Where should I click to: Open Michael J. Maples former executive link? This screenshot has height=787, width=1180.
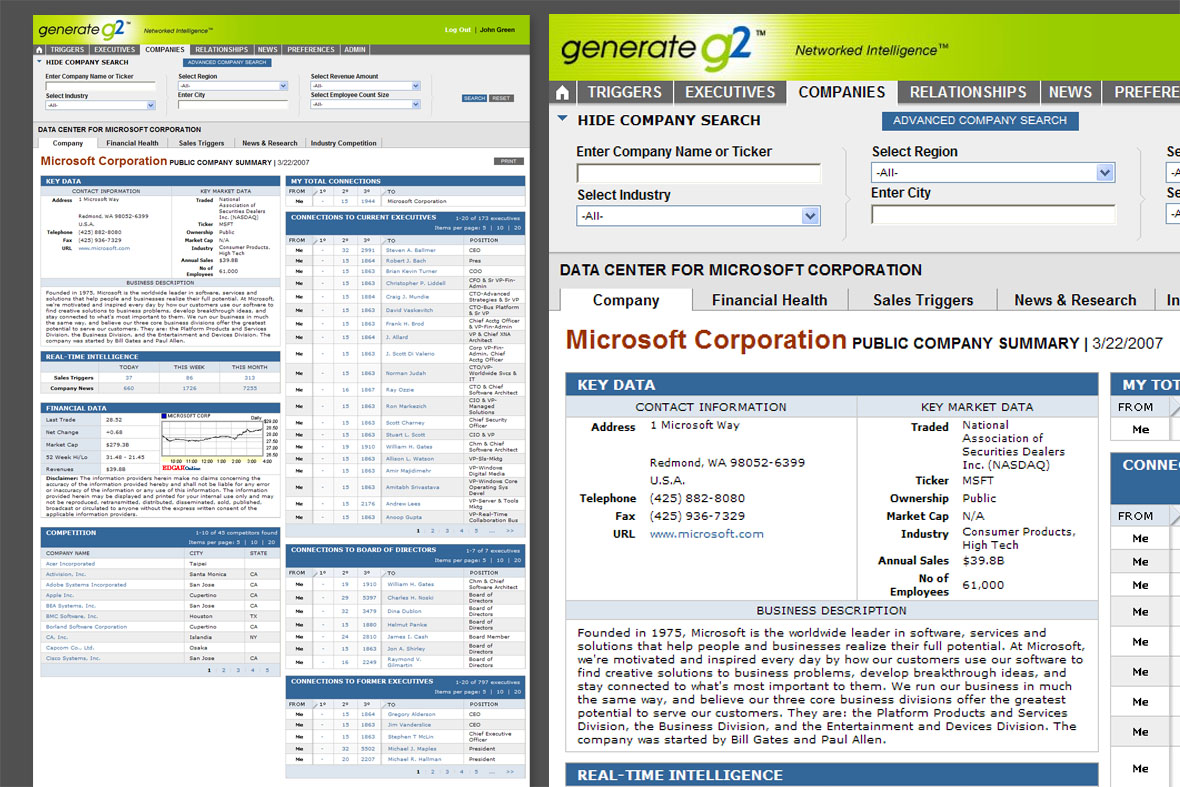(x=412, y=749)
